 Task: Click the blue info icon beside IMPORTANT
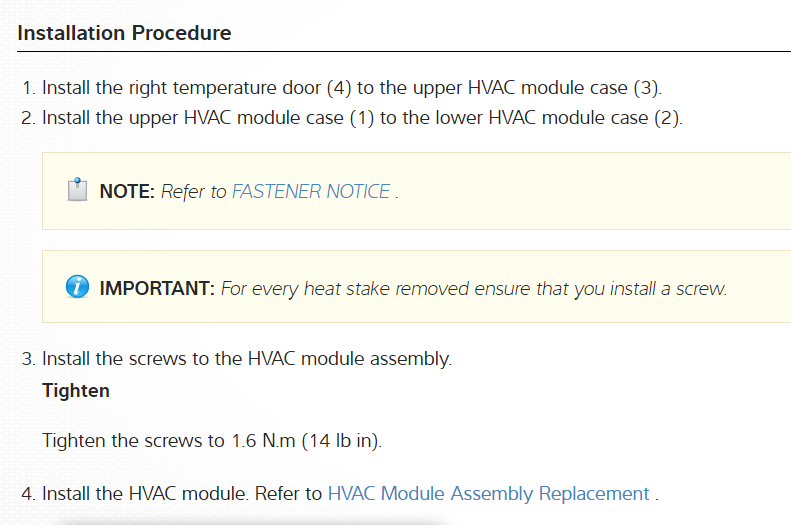click(77, 288)
